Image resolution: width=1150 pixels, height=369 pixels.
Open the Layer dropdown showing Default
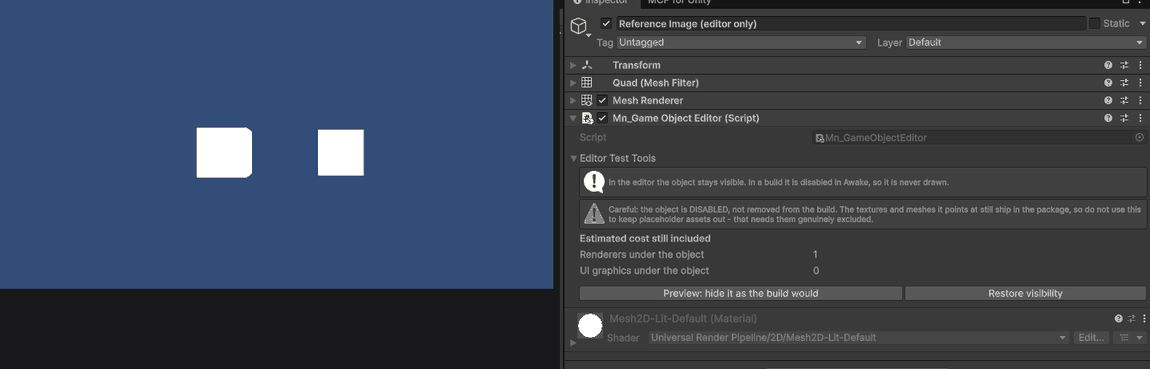pos(1027,43)
